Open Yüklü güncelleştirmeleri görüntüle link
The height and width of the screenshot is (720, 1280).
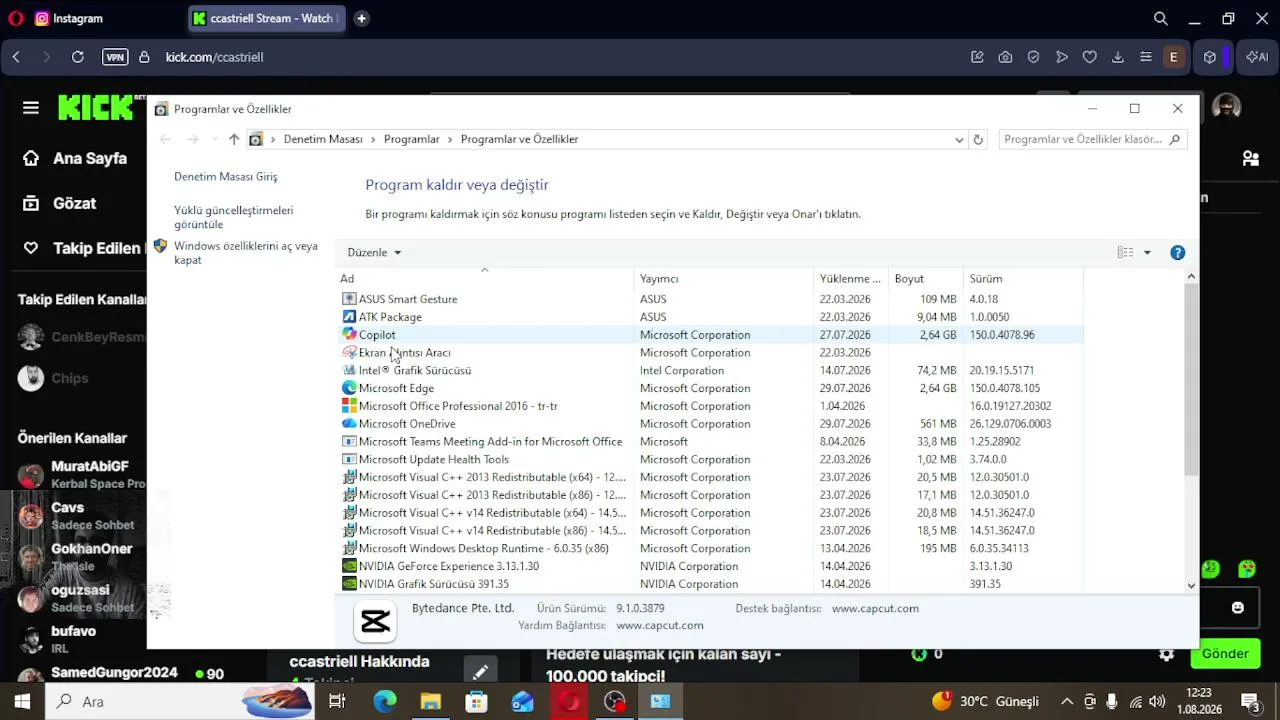pos(234,218)
